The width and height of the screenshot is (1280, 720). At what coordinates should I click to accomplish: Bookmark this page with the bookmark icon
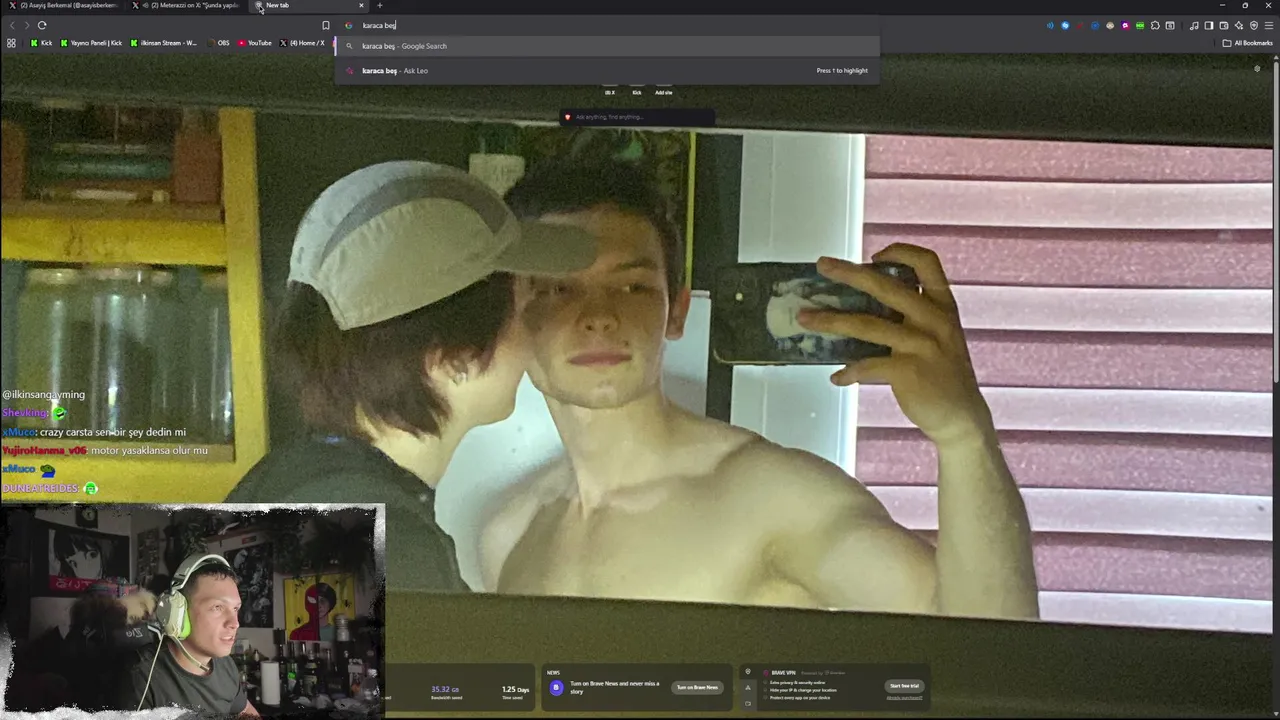pos(325,25)
